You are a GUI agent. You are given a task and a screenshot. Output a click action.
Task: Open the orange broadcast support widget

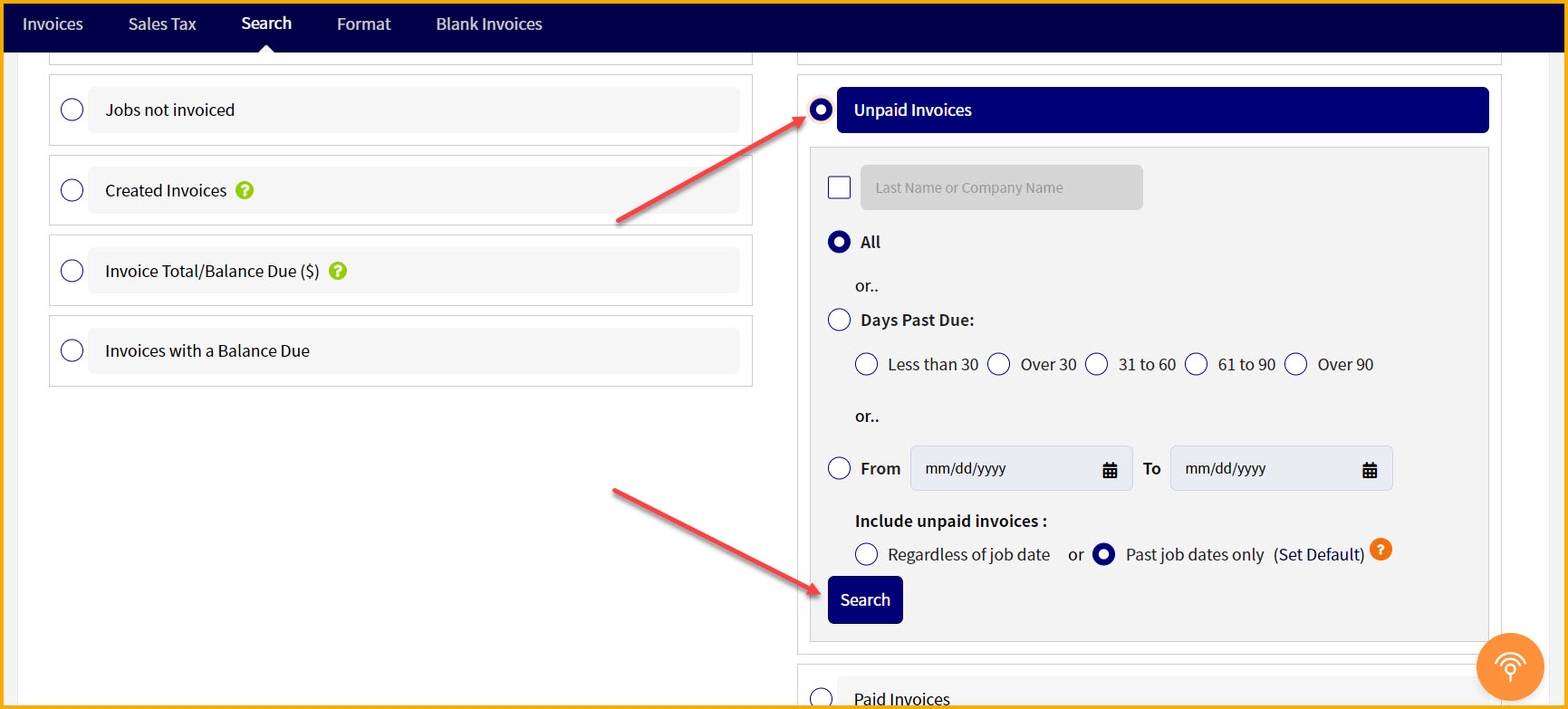click(x=1510, y=666)
